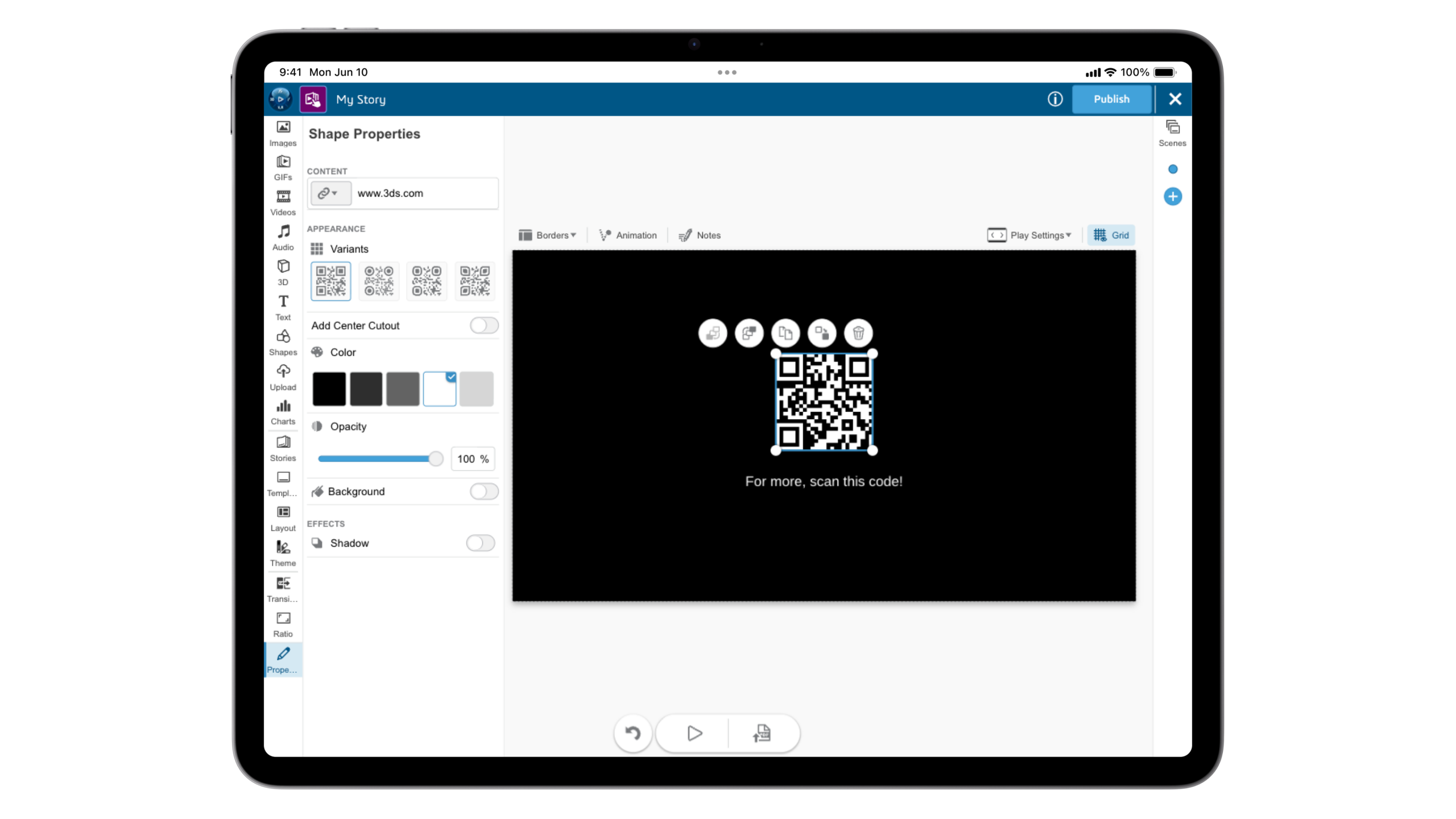Select the first square QR variant
Viewport: 1456px width, 819px height.
(330, 281)
